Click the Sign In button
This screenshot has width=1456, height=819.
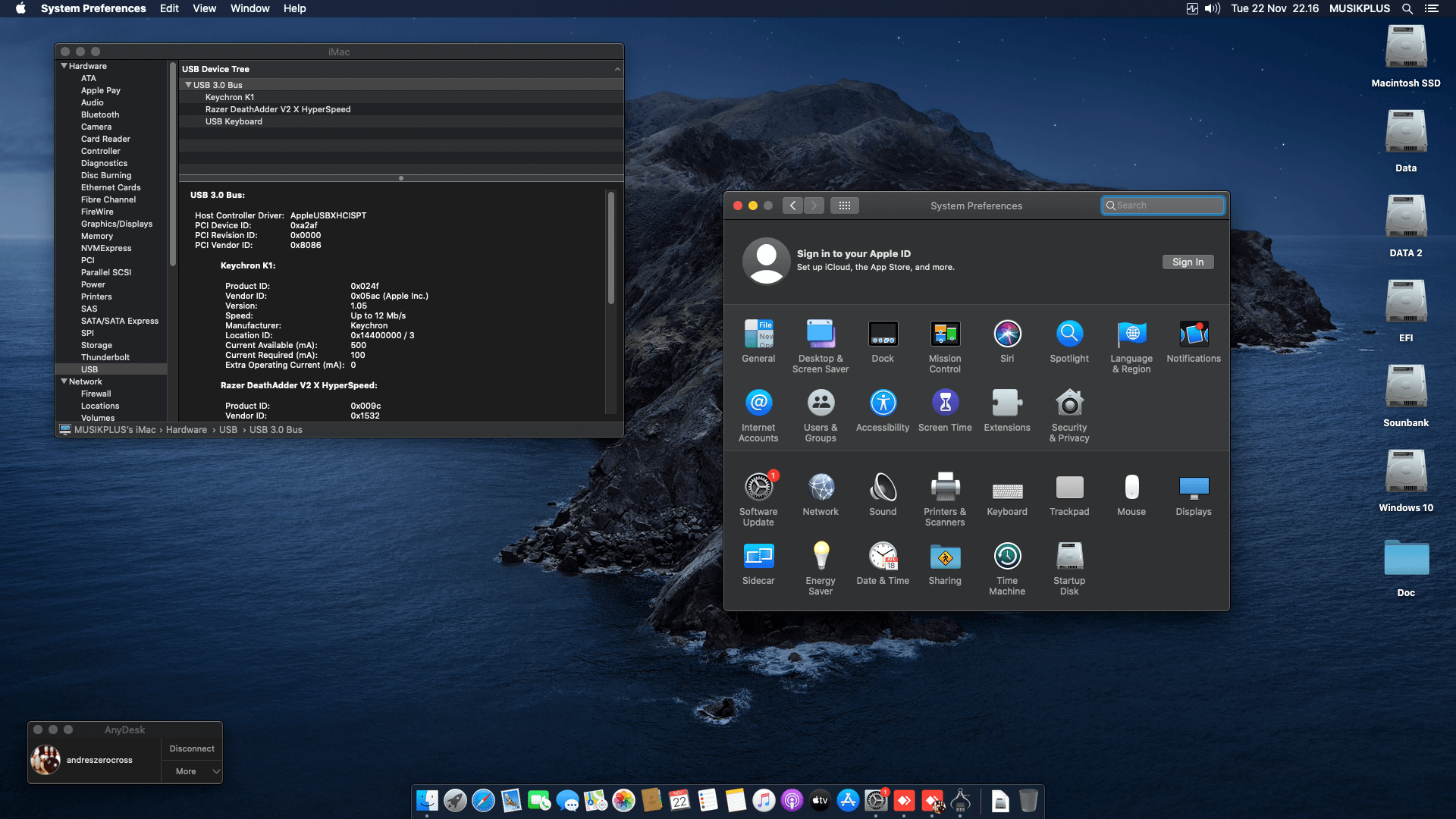[x=1187, y=262]
